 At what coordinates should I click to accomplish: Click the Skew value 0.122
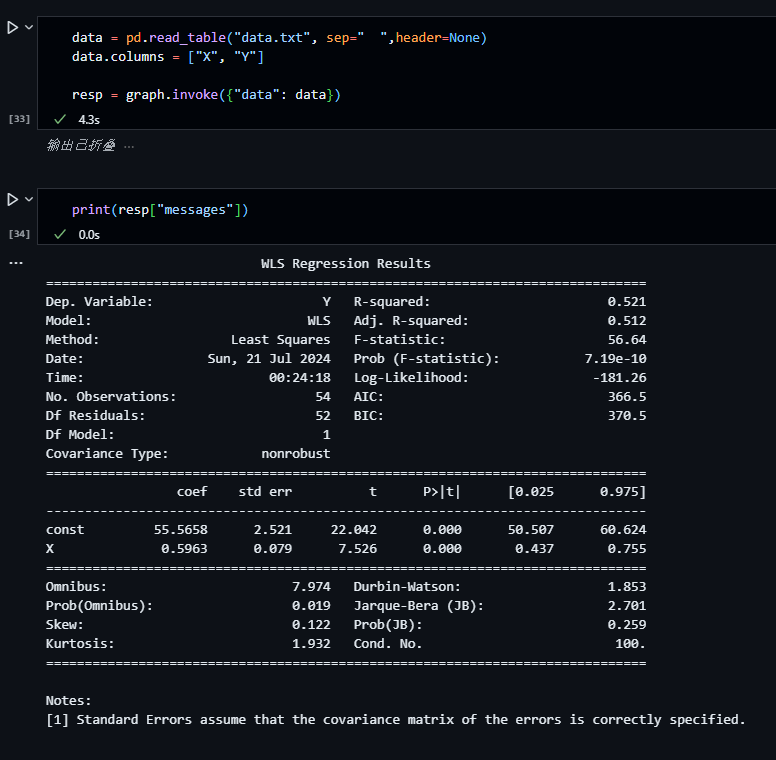[311, 625]
